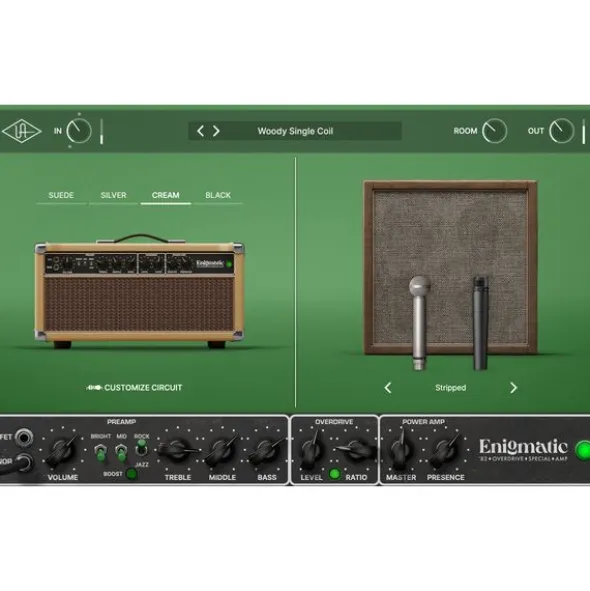590x591 pixels.
Task: Select the silver ribbon microphone
Action: click(419, 323)
